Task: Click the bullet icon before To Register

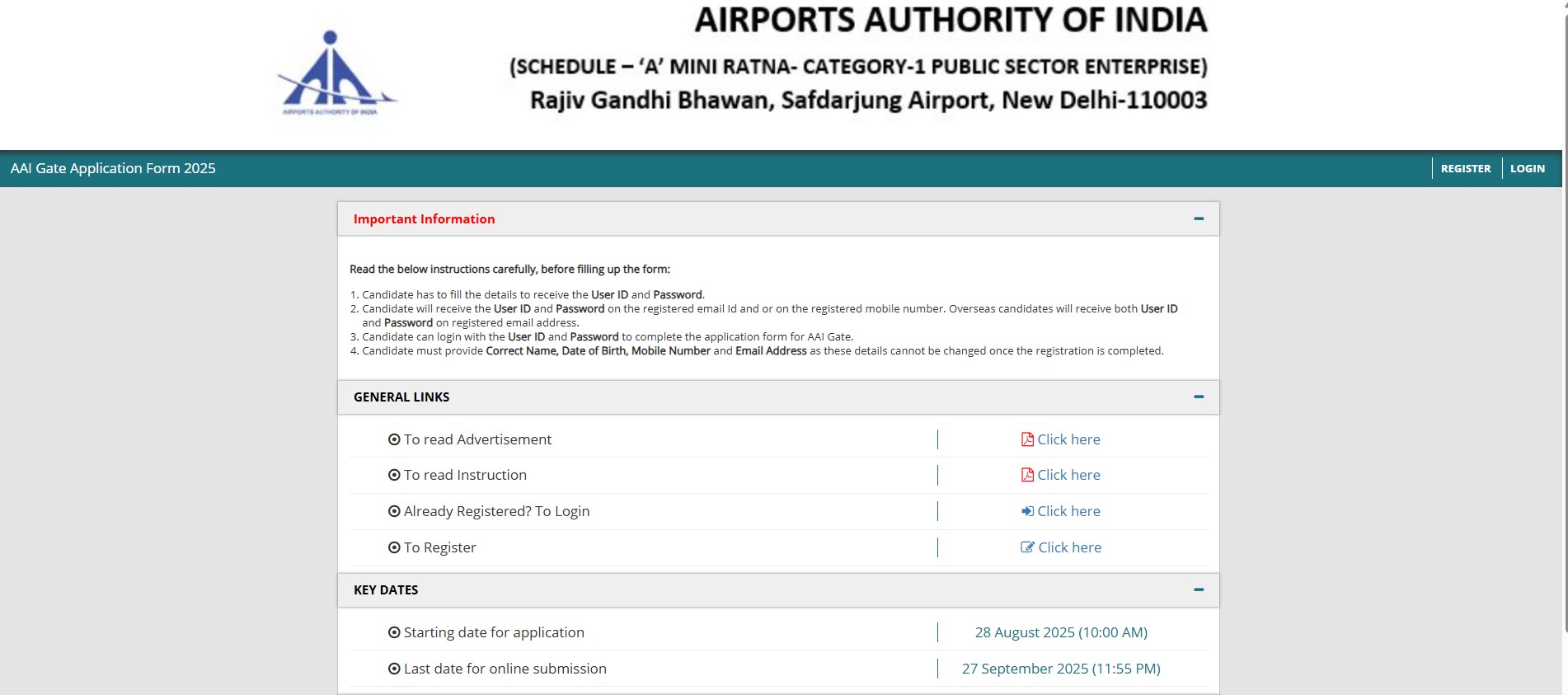Action: click(x=394, y=547)
